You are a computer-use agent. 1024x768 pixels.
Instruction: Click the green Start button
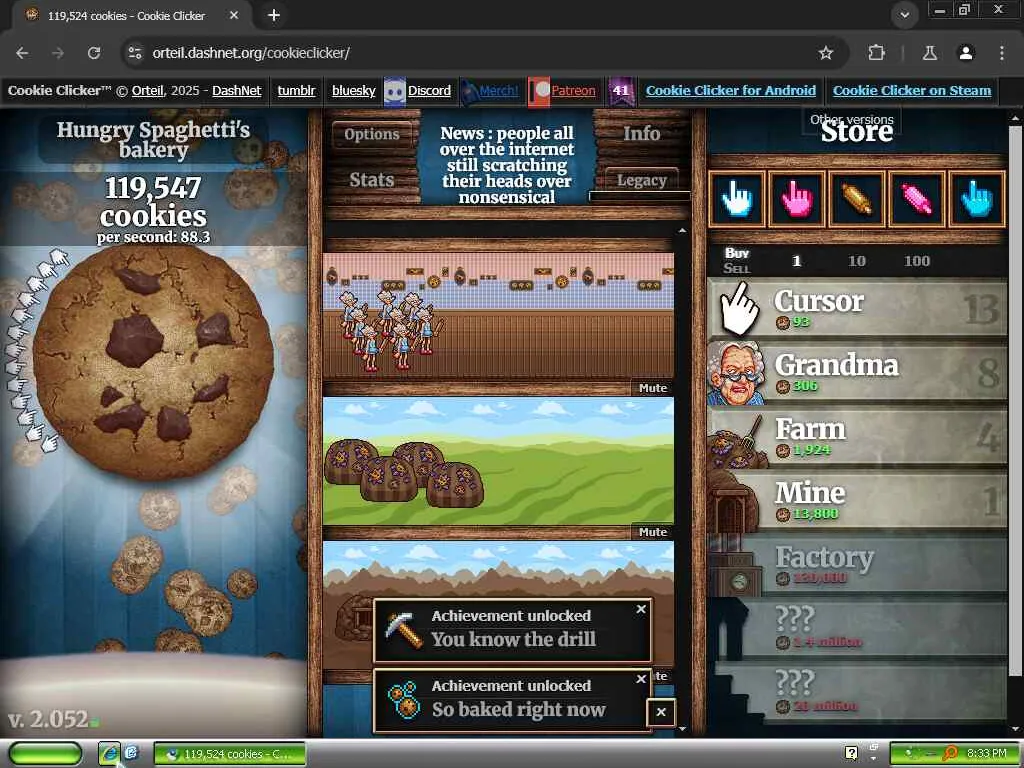(x=45, y=754)
